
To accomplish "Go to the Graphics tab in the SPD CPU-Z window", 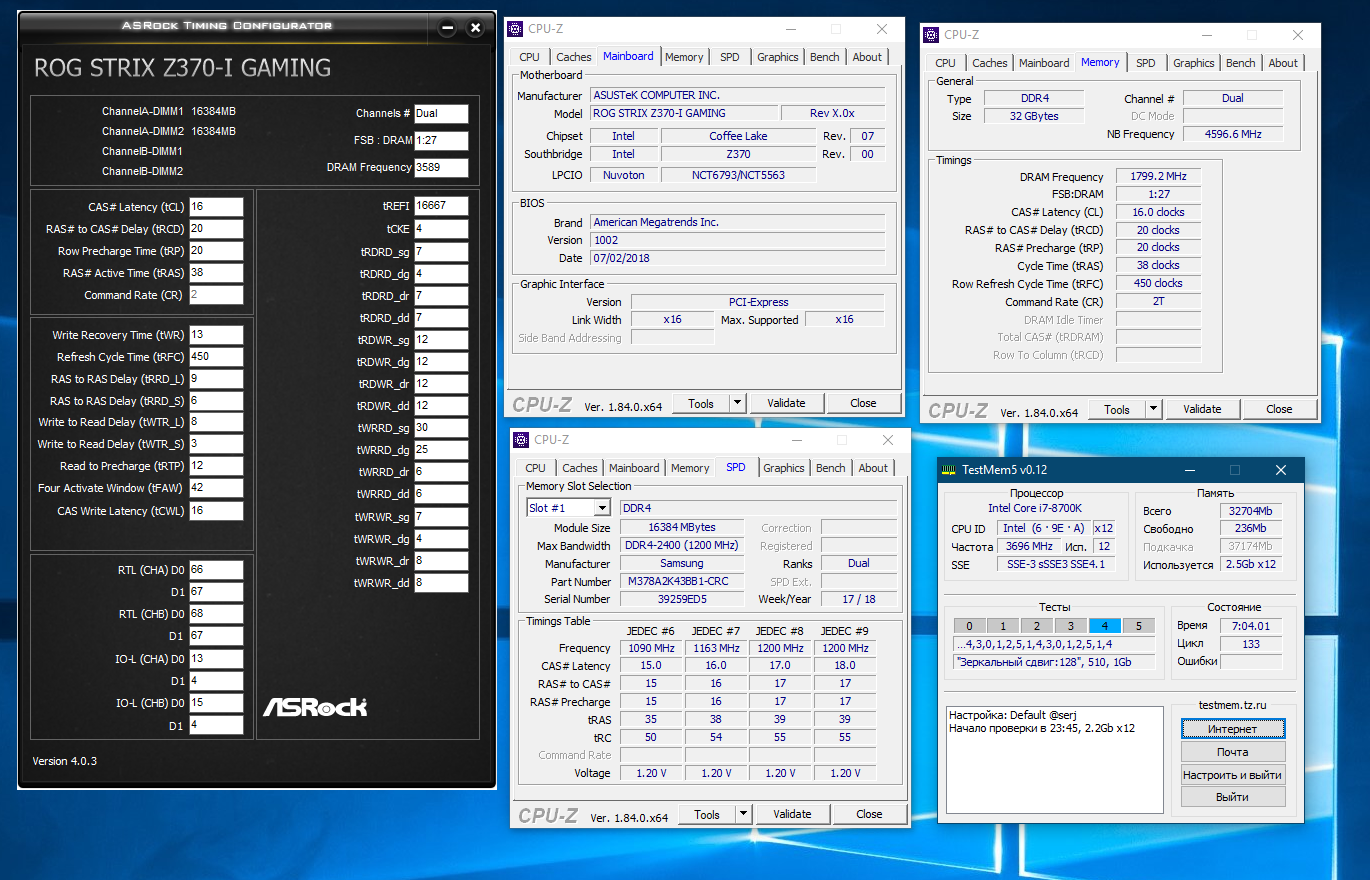I will click(x=784, y=468).
